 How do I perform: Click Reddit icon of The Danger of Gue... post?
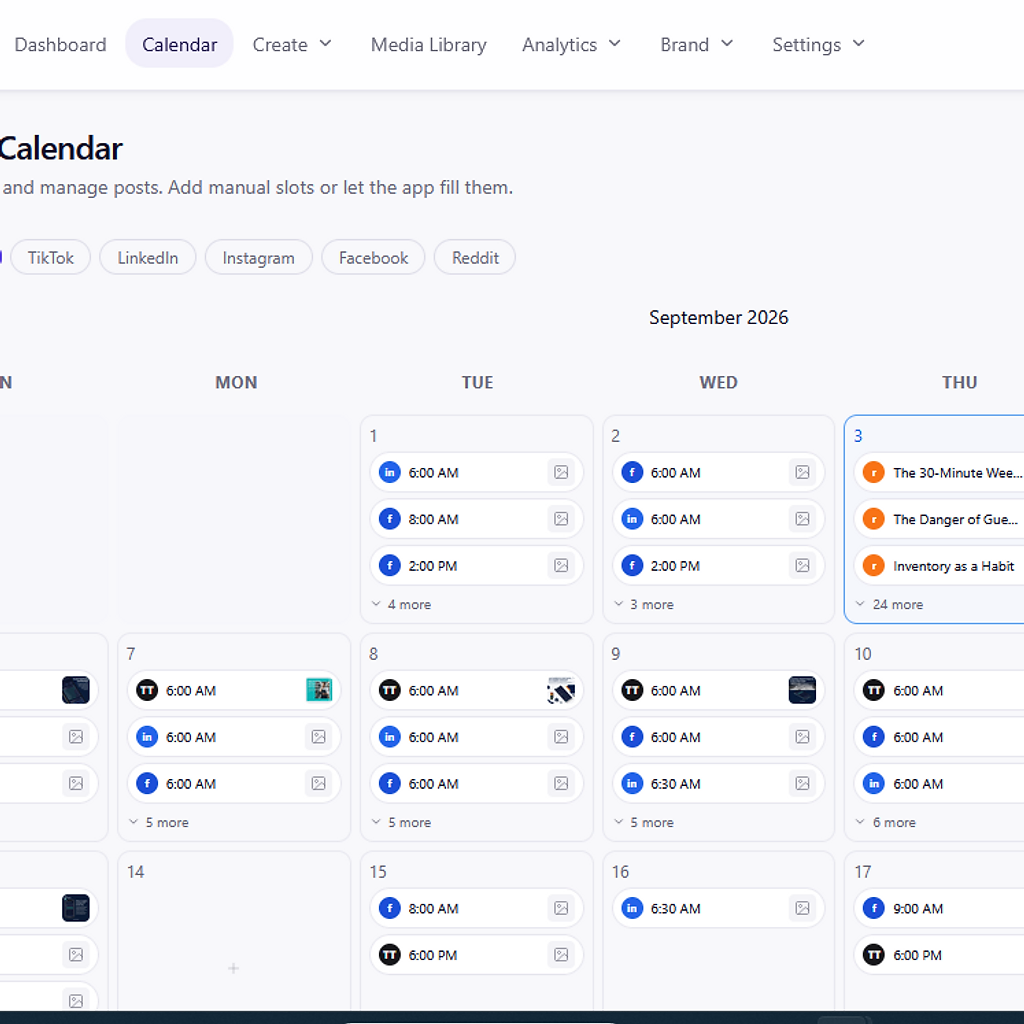tap(874, 519)
